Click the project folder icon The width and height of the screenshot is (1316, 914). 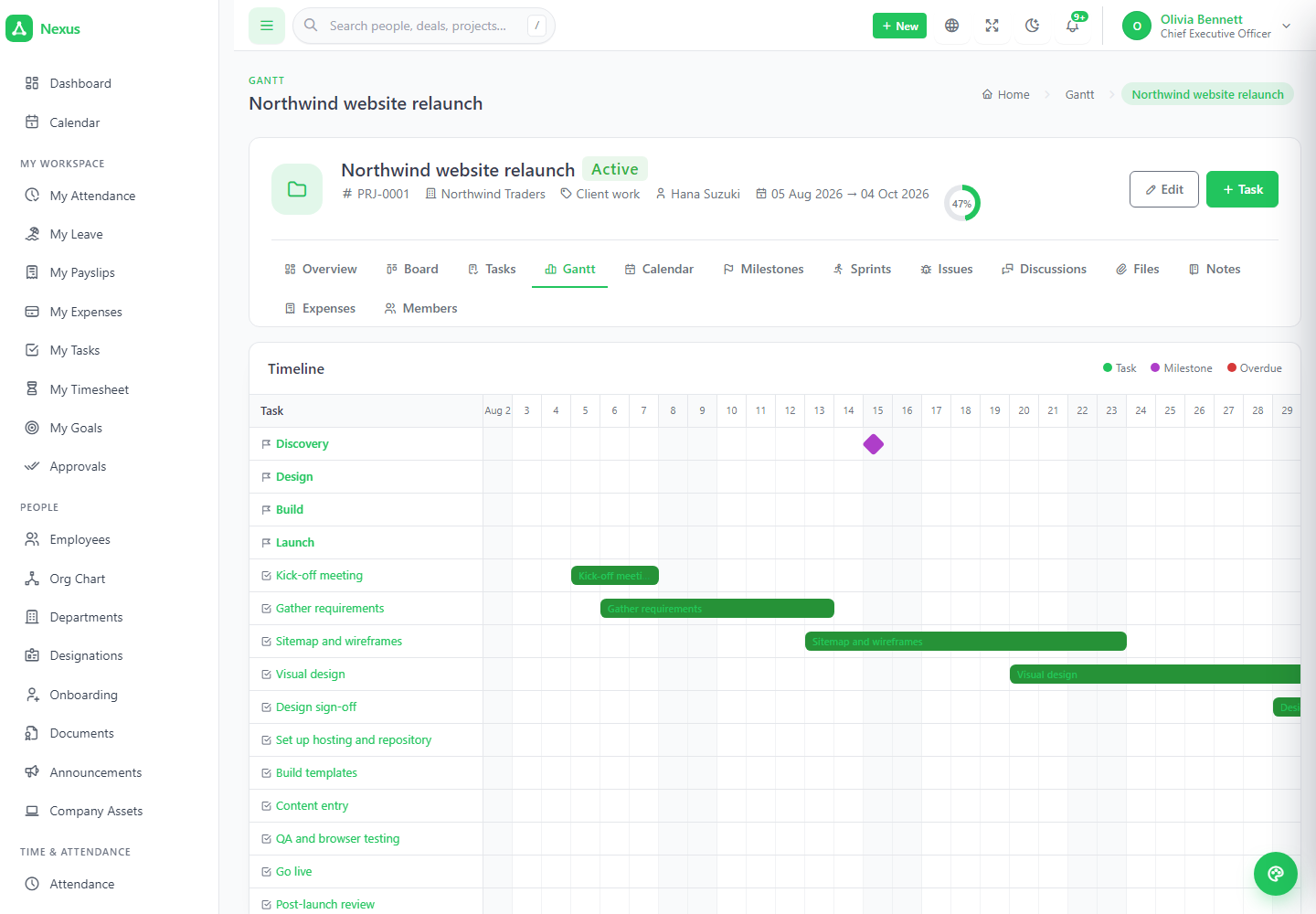297,189
